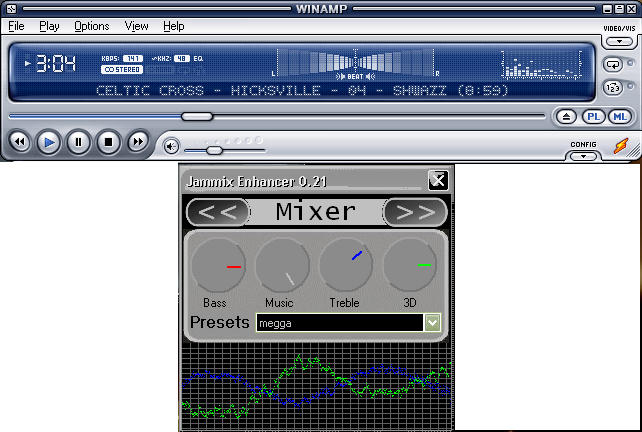Expand the VIDEO/VIS drawer arrow

tap(619, 41)
